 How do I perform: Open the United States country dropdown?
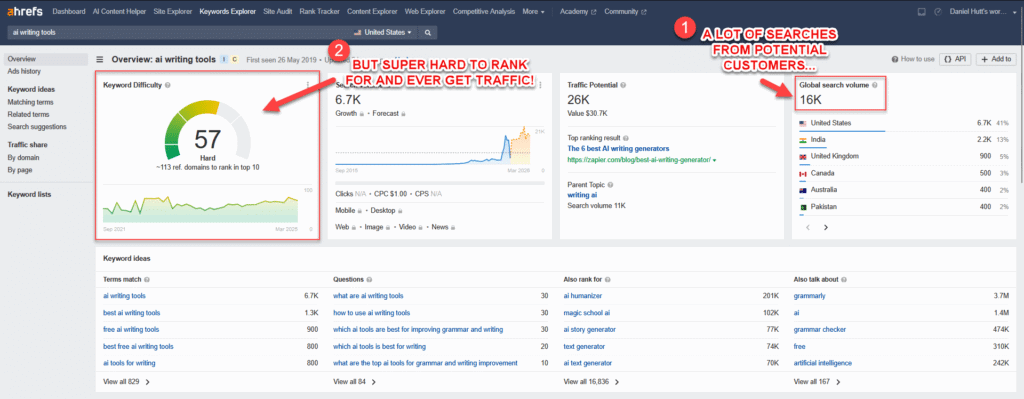pos(383,32)
